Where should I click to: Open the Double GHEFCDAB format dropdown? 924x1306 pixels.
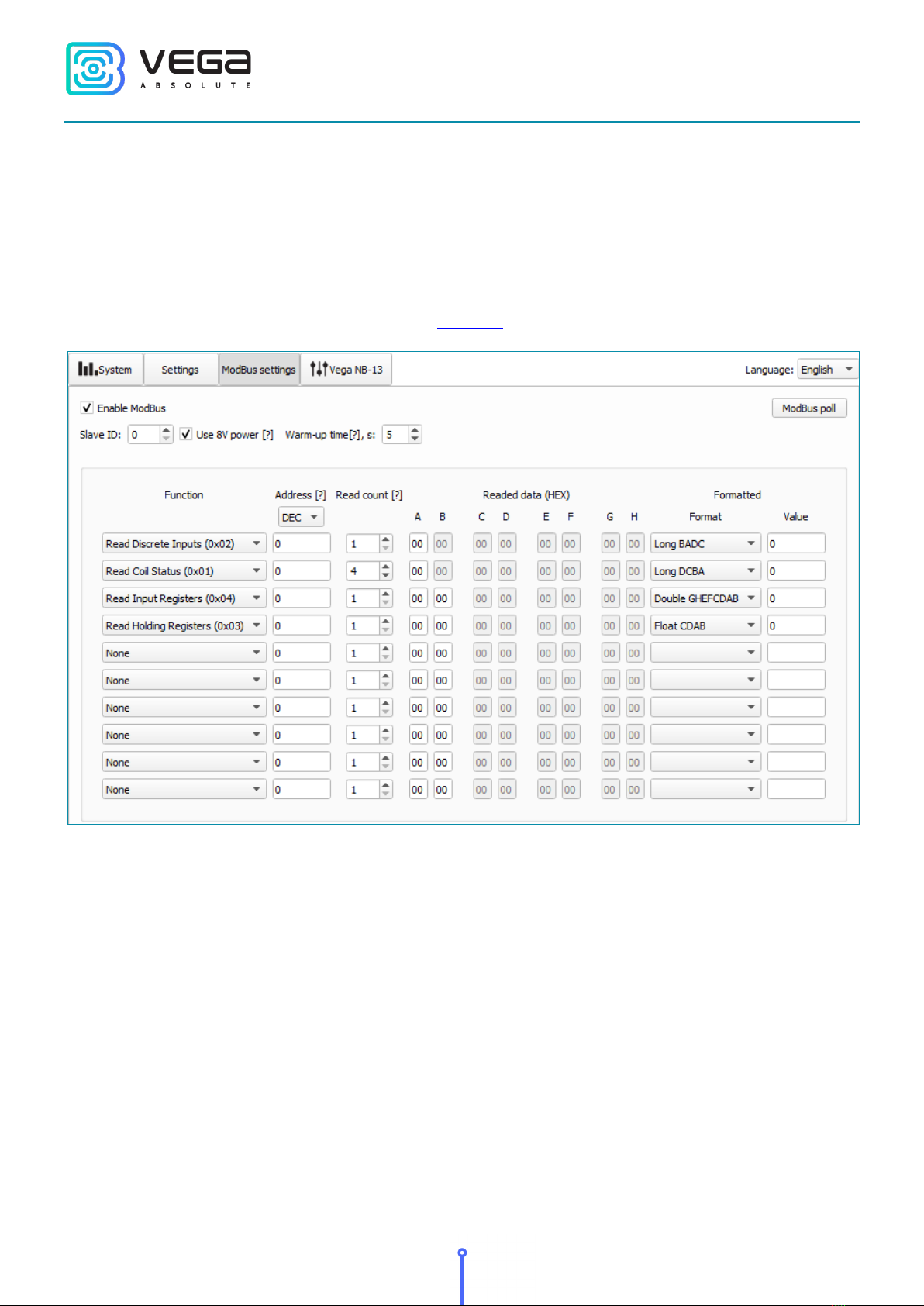click(x=705, y=598)
